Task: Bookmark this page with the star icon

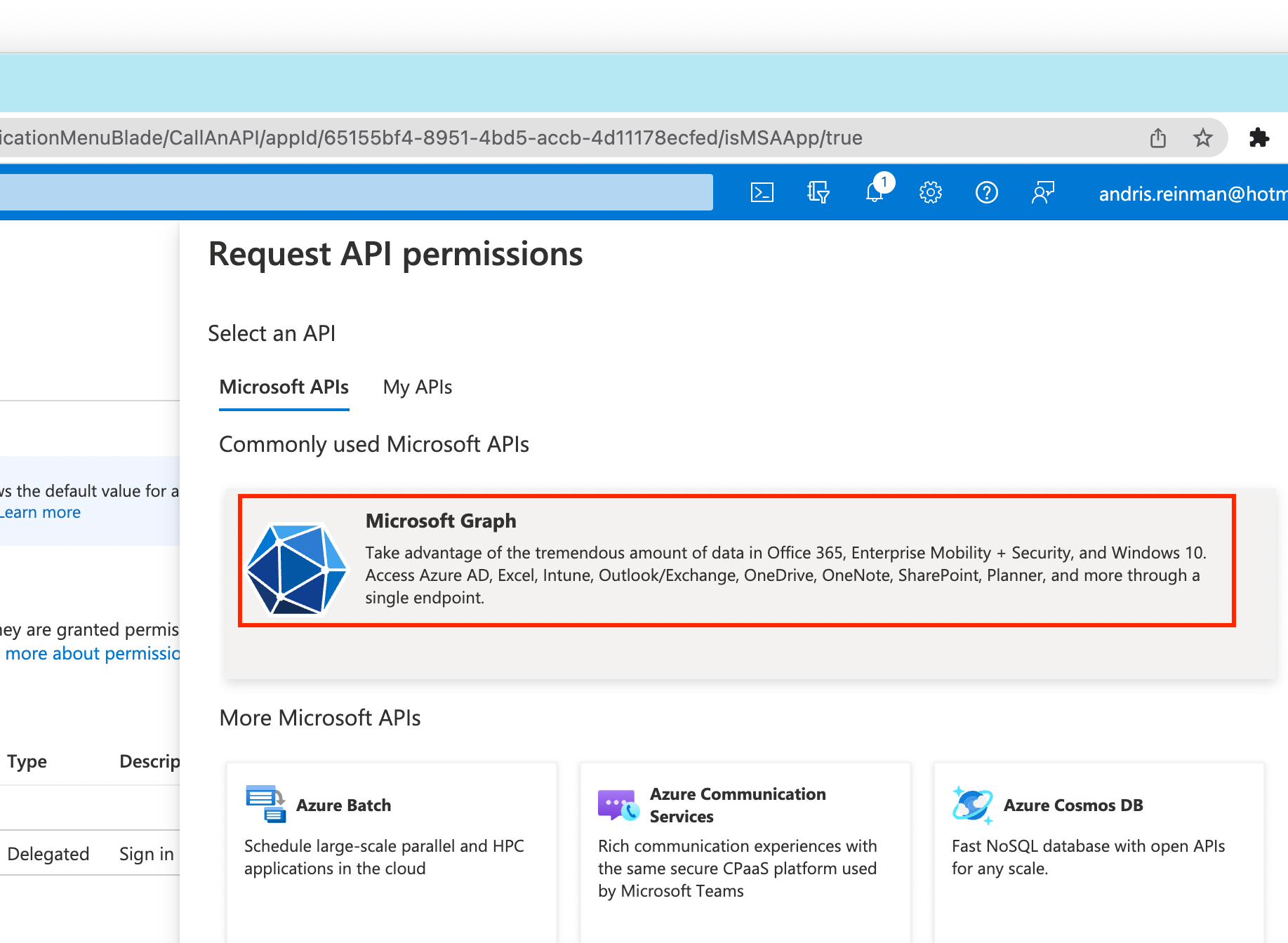Action: [x=1203, y=138]
